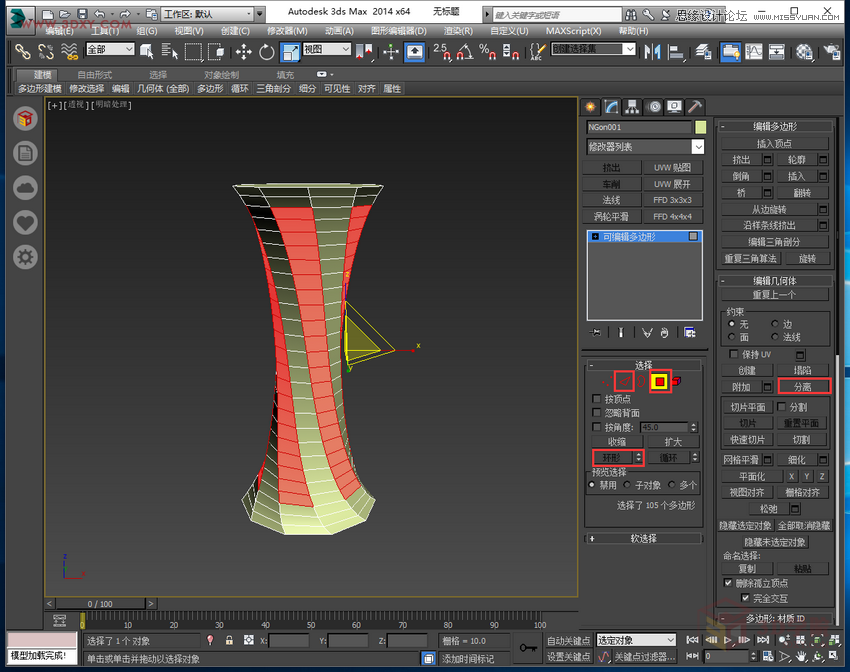Check the 忽略背面 checkbox
The image size is (850, 672).
pos(596,413)
